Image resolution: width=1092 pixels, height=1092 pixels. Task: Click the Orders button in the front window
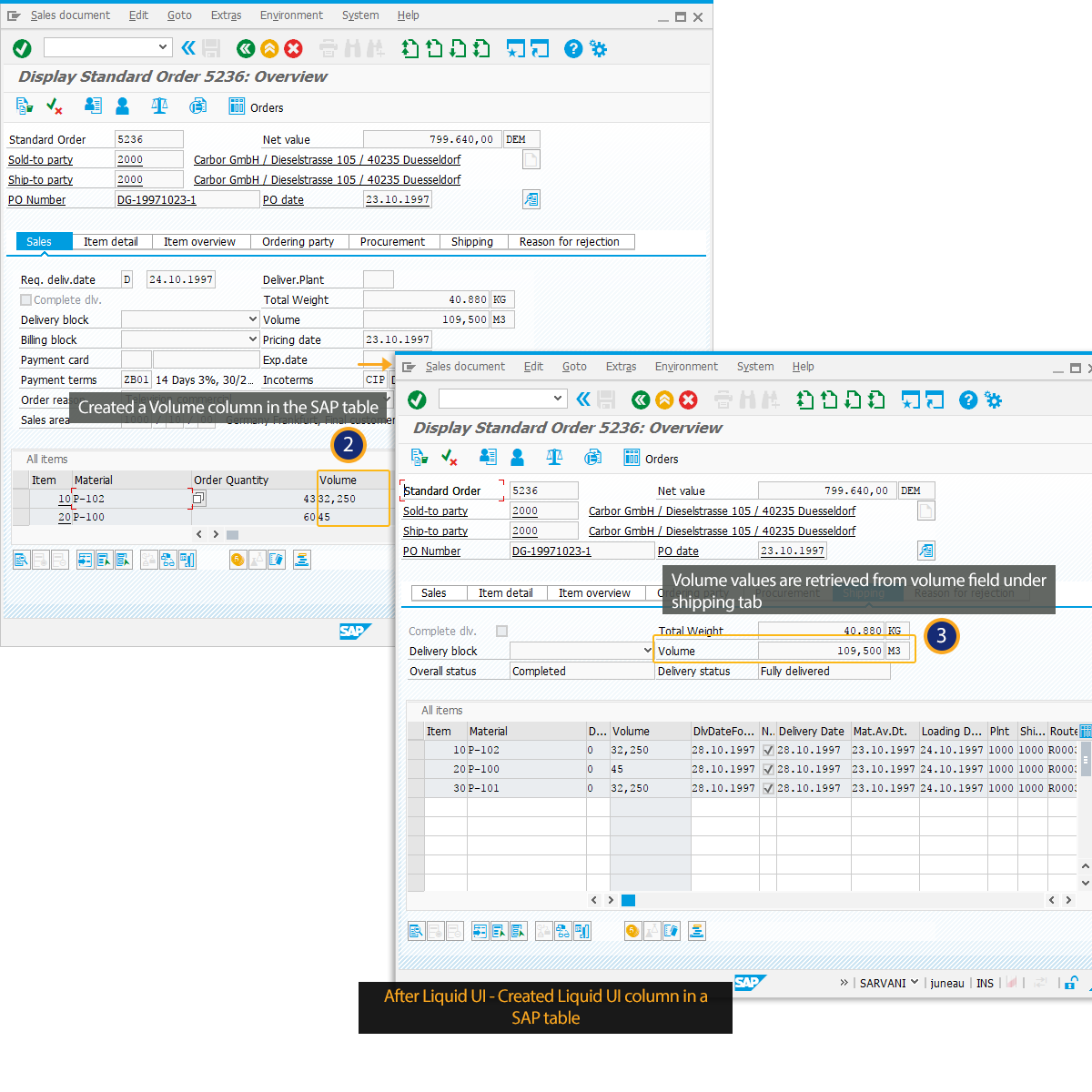coord(651,458)
